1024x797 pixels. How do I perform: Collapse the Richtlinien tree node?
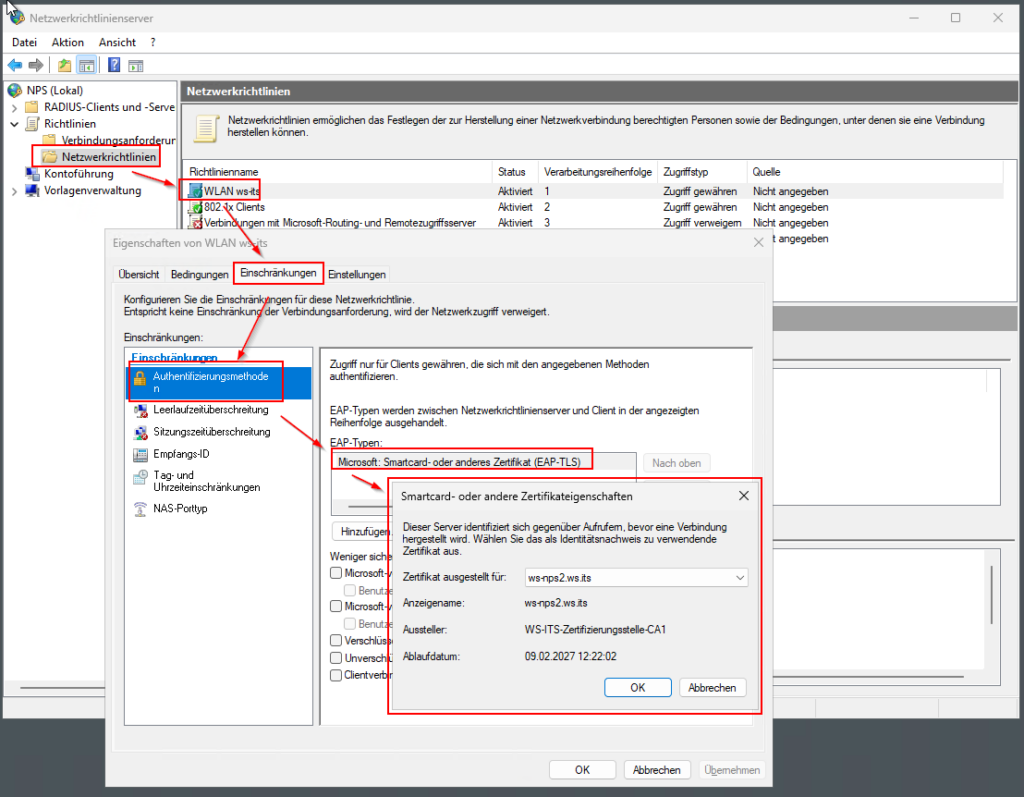14,123
